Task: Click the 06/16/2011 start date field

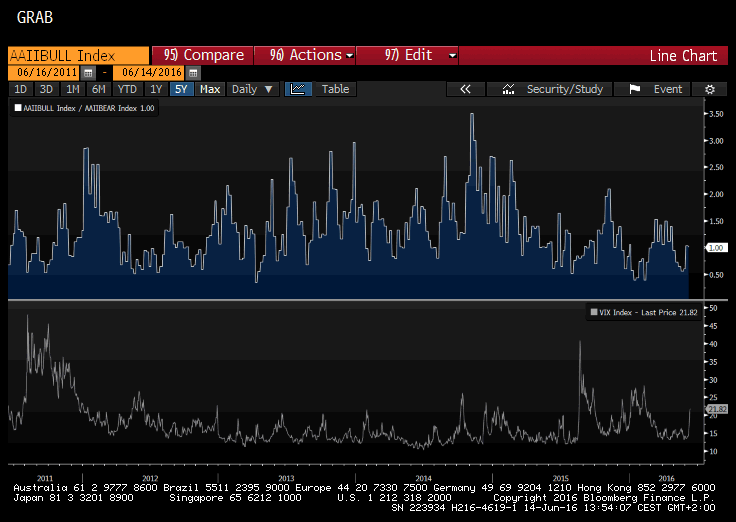Action: [43, 73]
